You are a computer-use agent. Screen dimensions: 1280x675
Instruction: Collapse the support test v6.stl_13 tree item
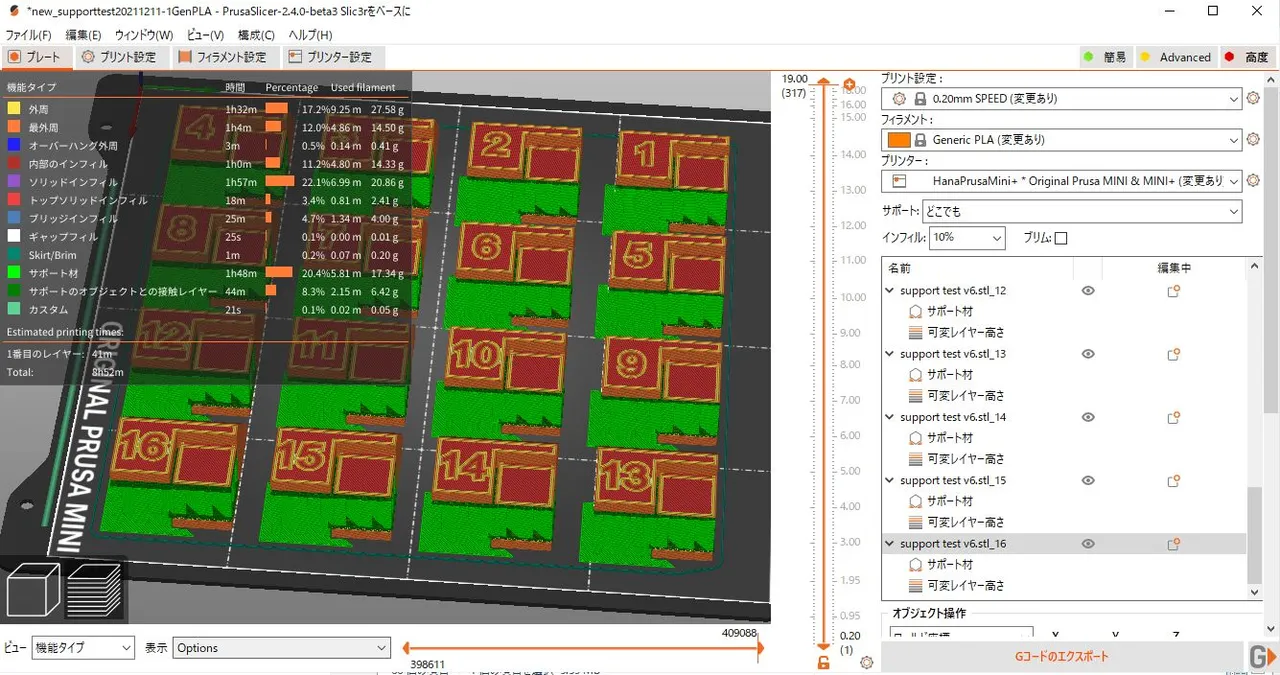click(889, 354)
